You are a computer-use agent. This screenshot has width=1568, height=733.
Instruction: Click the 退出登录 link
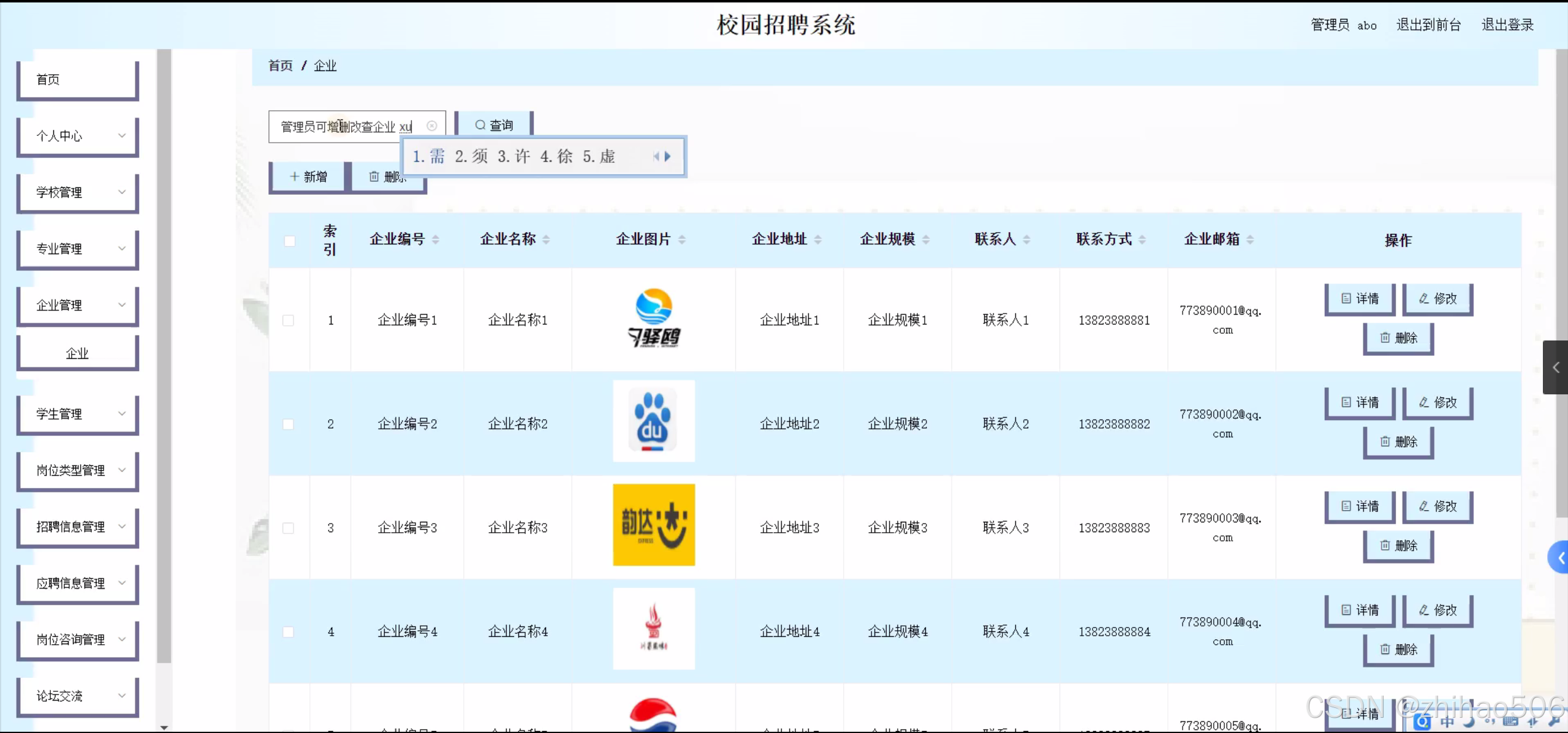(x=1507, y=25)
